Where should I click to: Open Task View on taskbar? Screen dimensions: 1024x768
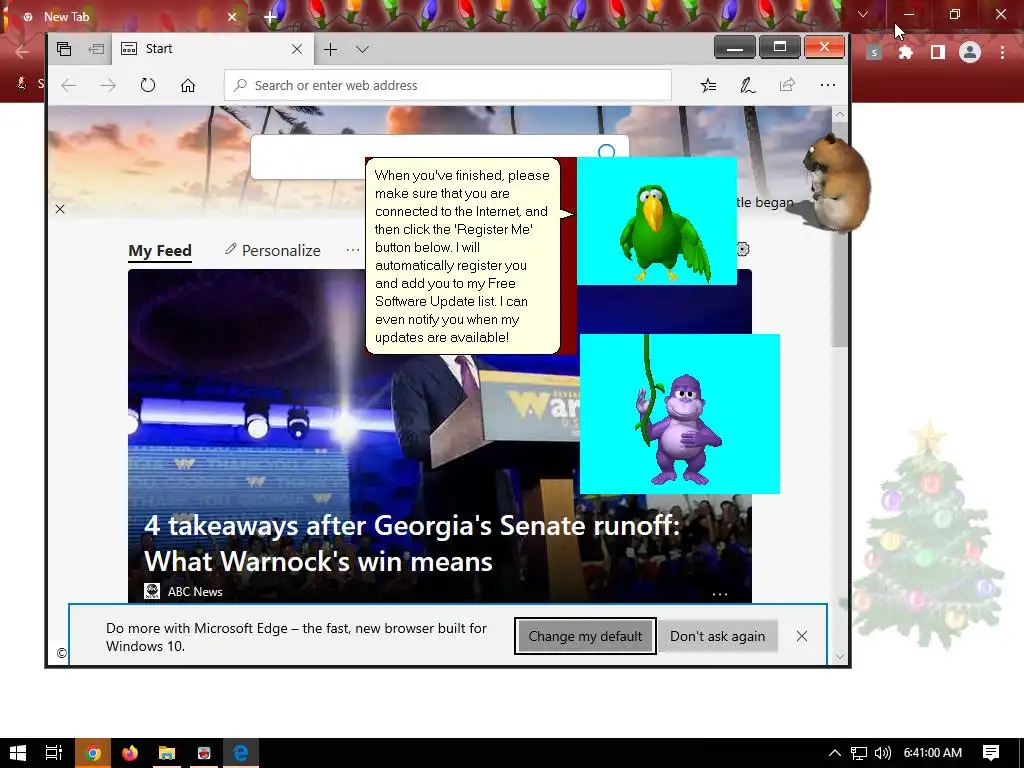(54, 753)
